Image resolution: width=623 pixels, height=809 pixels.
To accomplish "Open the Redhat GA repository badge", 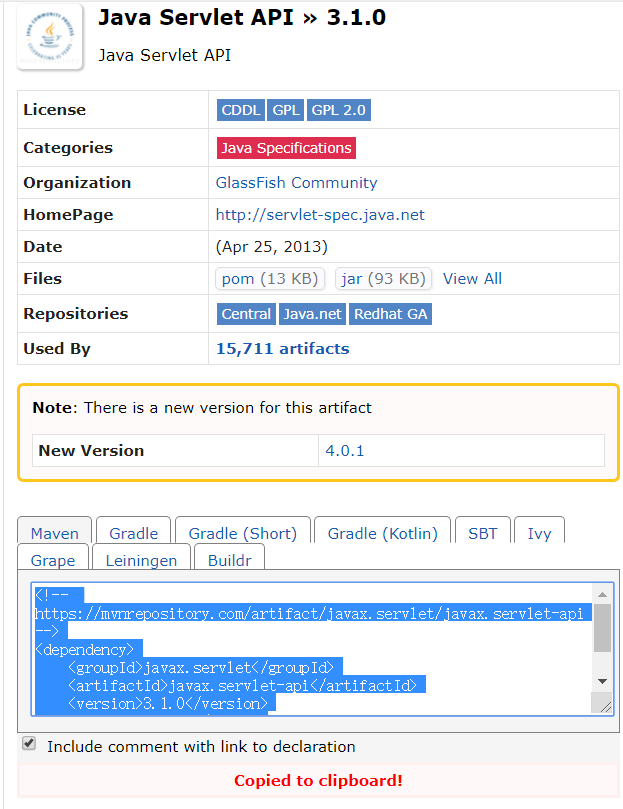I will click(390, 314).
